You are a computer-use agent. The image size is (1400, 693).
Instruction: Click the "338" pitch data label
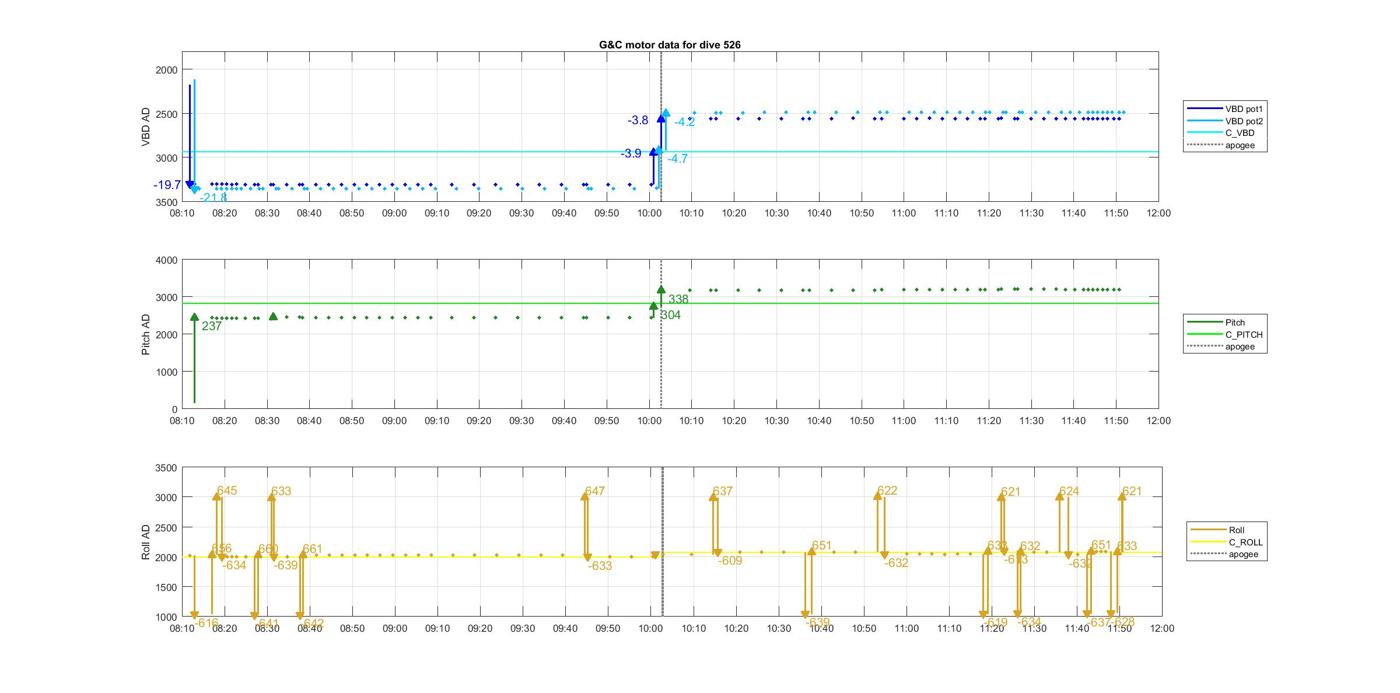[x=678, y=299]
